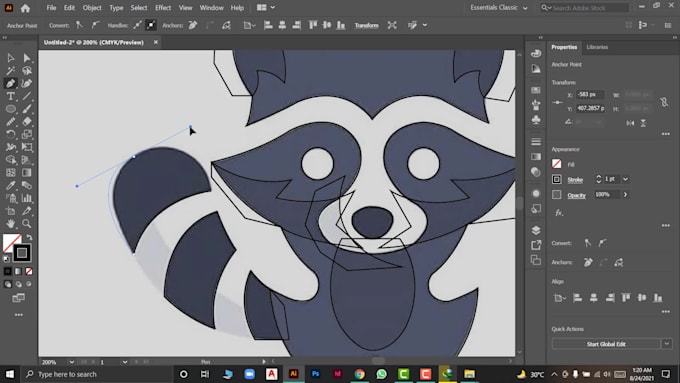Set paint type to solid Color
The image size is (680, 383).
[8, 272]
